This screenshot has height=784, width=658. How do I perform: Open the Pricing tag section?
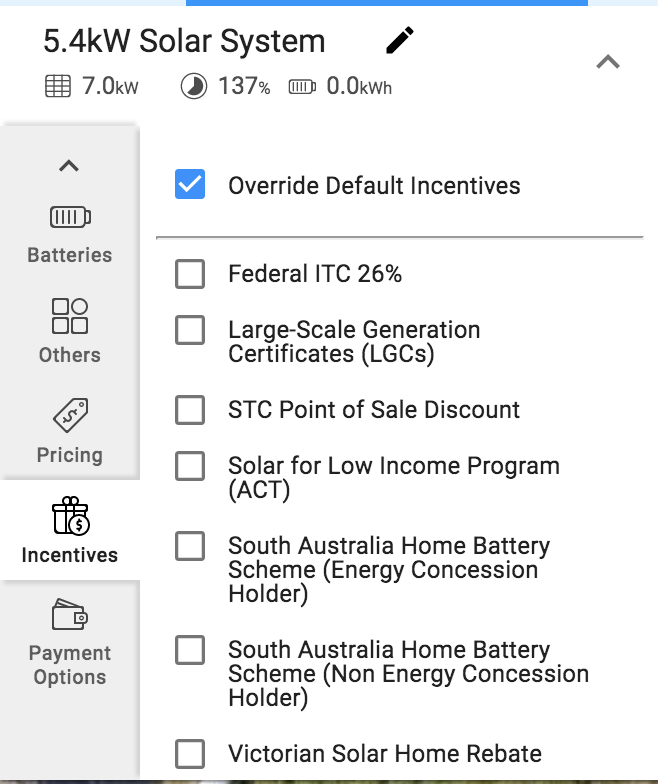point(70,431)
